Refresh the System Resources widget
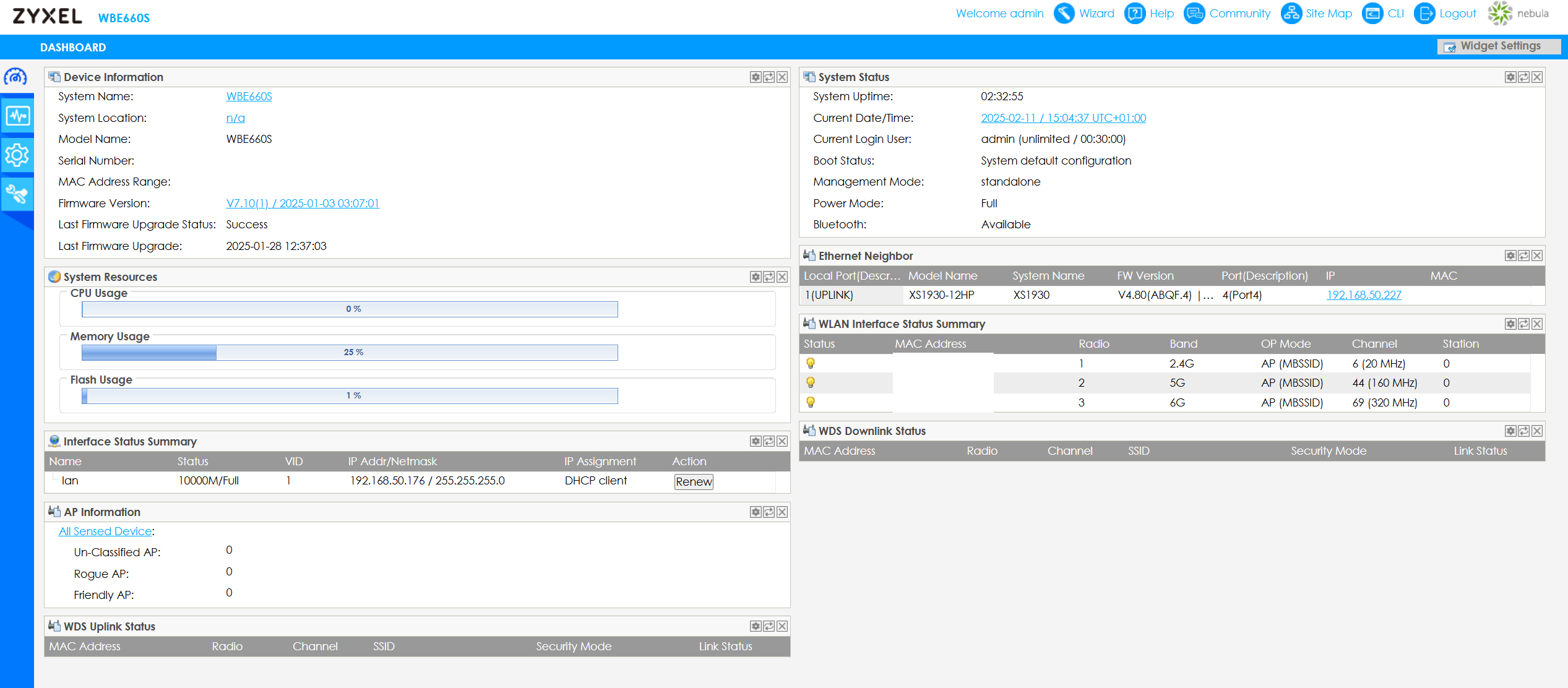 [x=769, y=277]
